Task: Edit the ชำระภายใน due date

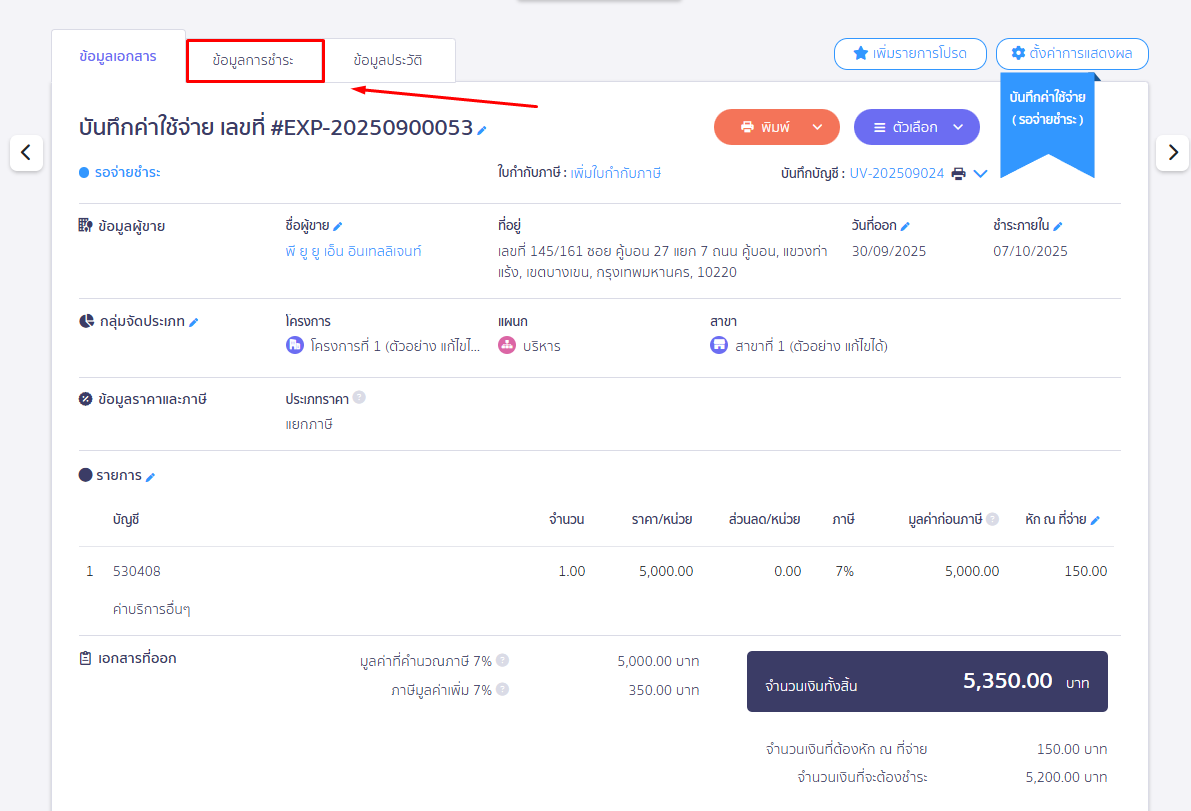Action: (1058, 226)
